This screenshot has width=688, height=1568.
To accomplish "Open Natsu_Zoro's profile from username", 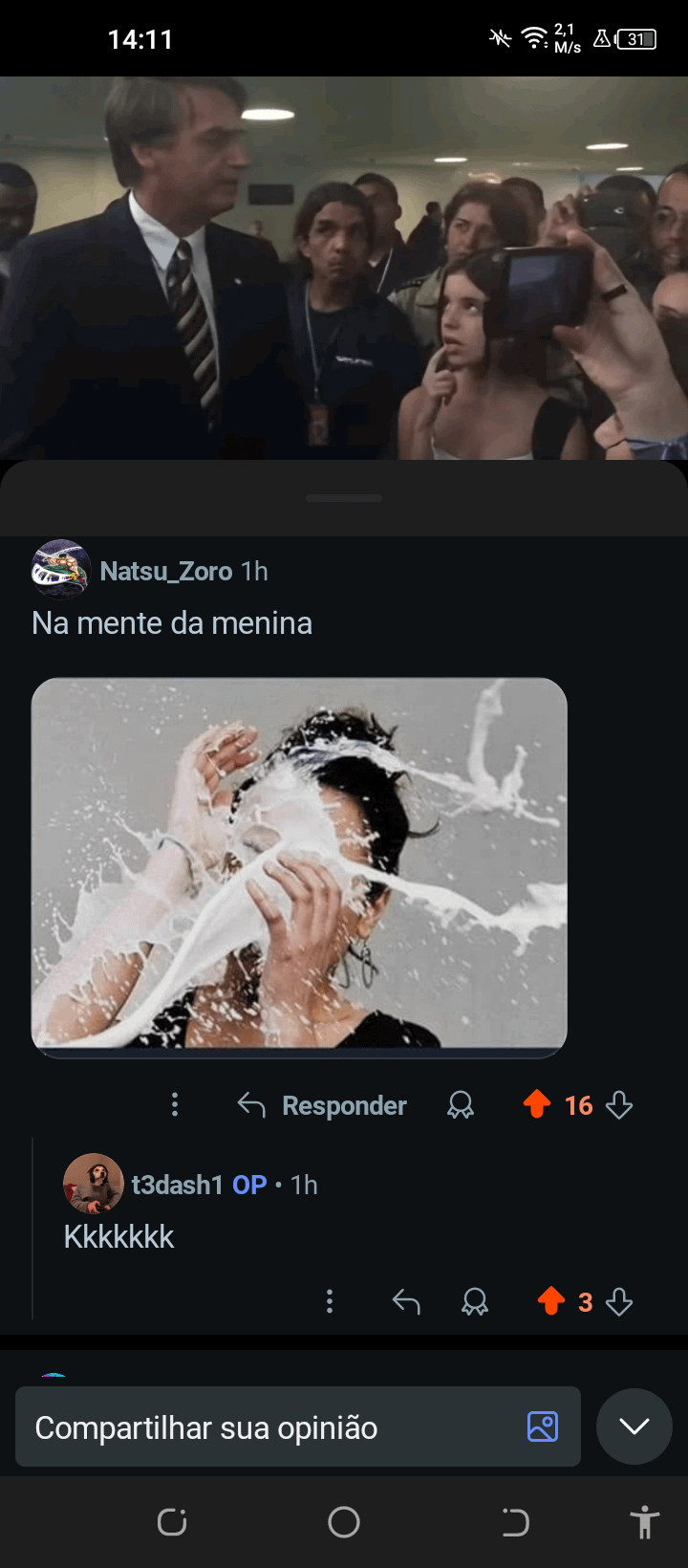I will click(166, 571).
